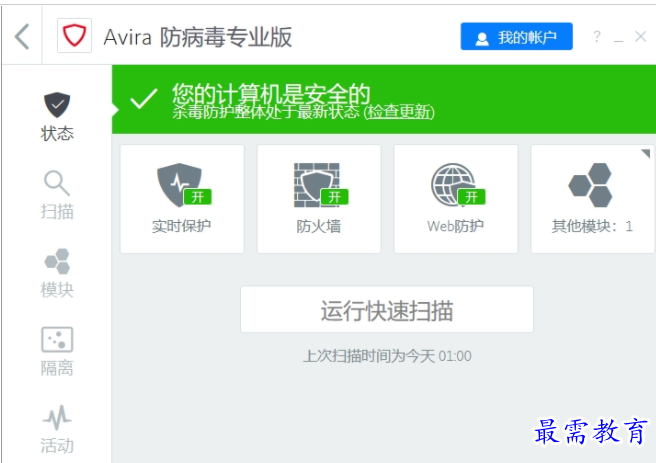The width and height of the screenshot is (656, 463).
Task: Open 模块 modules section in sidebar
Action: [57, 273]
